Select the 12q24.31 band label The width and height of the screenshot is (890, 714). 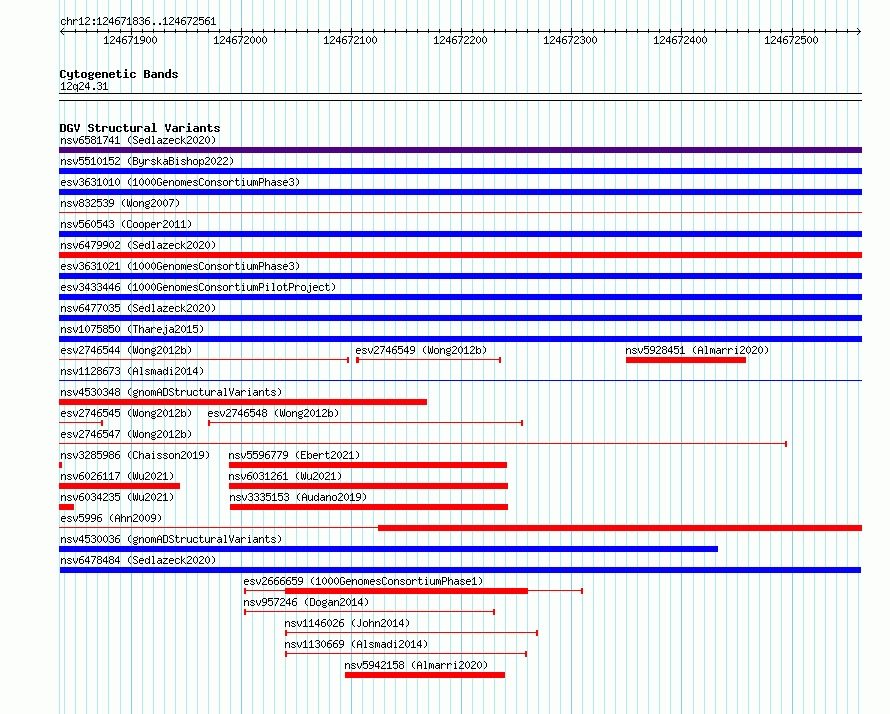pos(84,86)
